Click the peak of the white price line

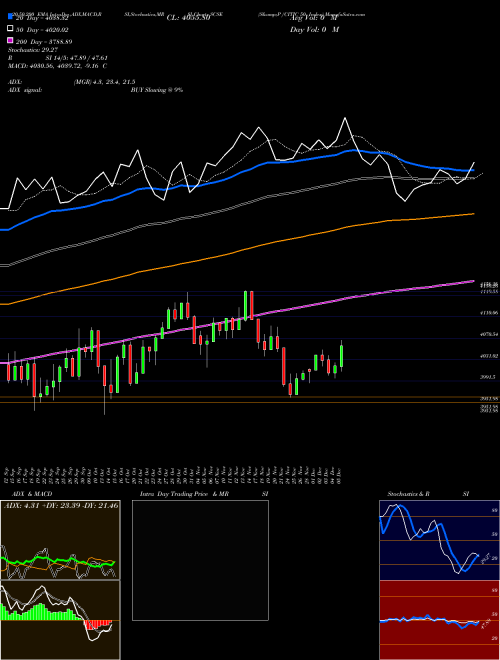point(345,118)
